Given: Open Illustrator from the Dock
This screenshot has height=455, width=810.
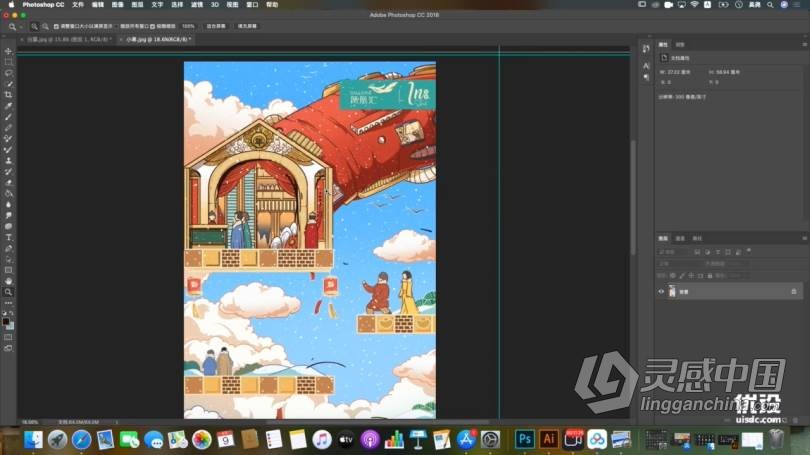Looking at the screenshot, I should coord(549,440).
